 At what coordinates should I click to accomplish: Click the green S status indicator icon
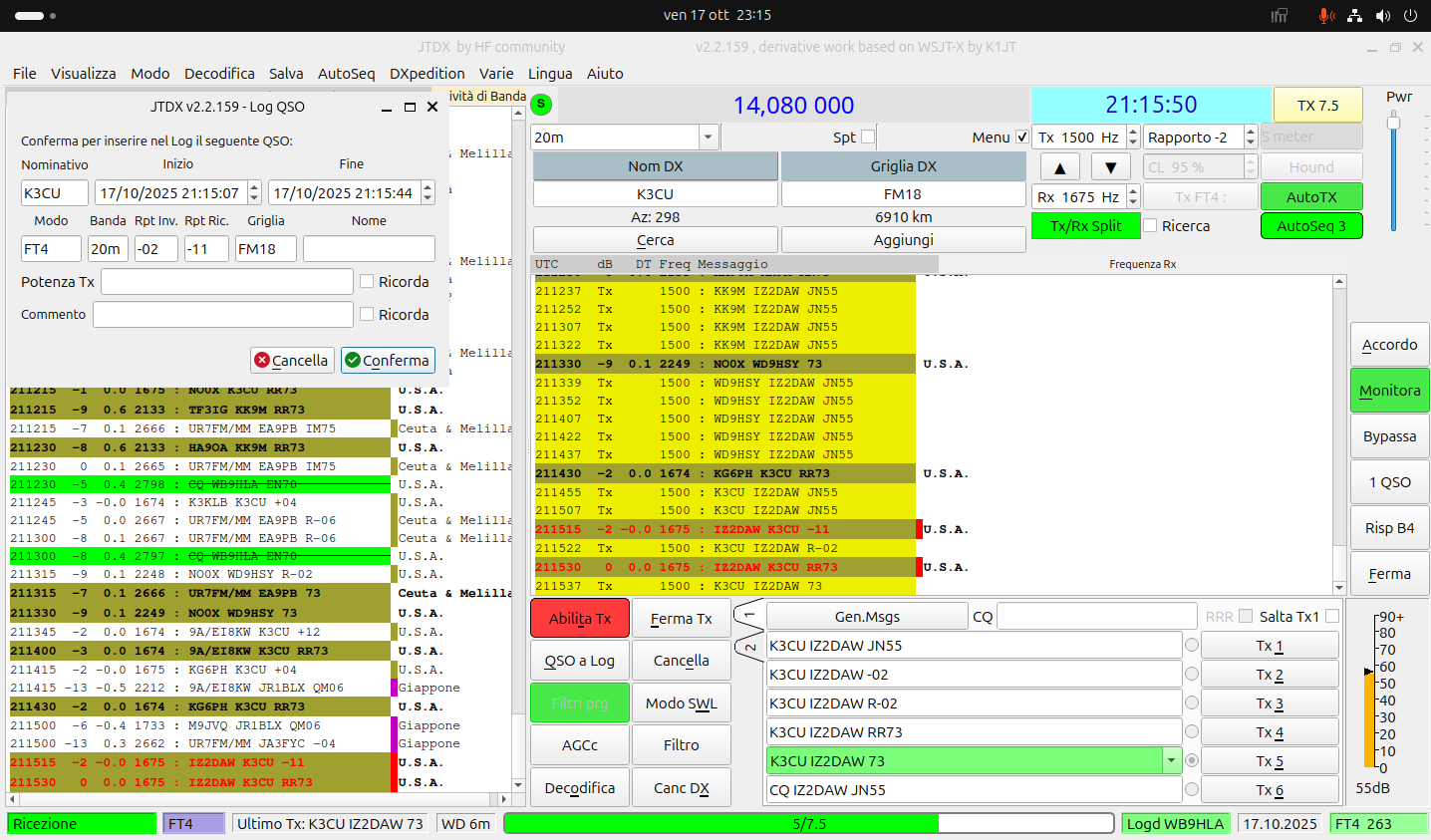541,104
